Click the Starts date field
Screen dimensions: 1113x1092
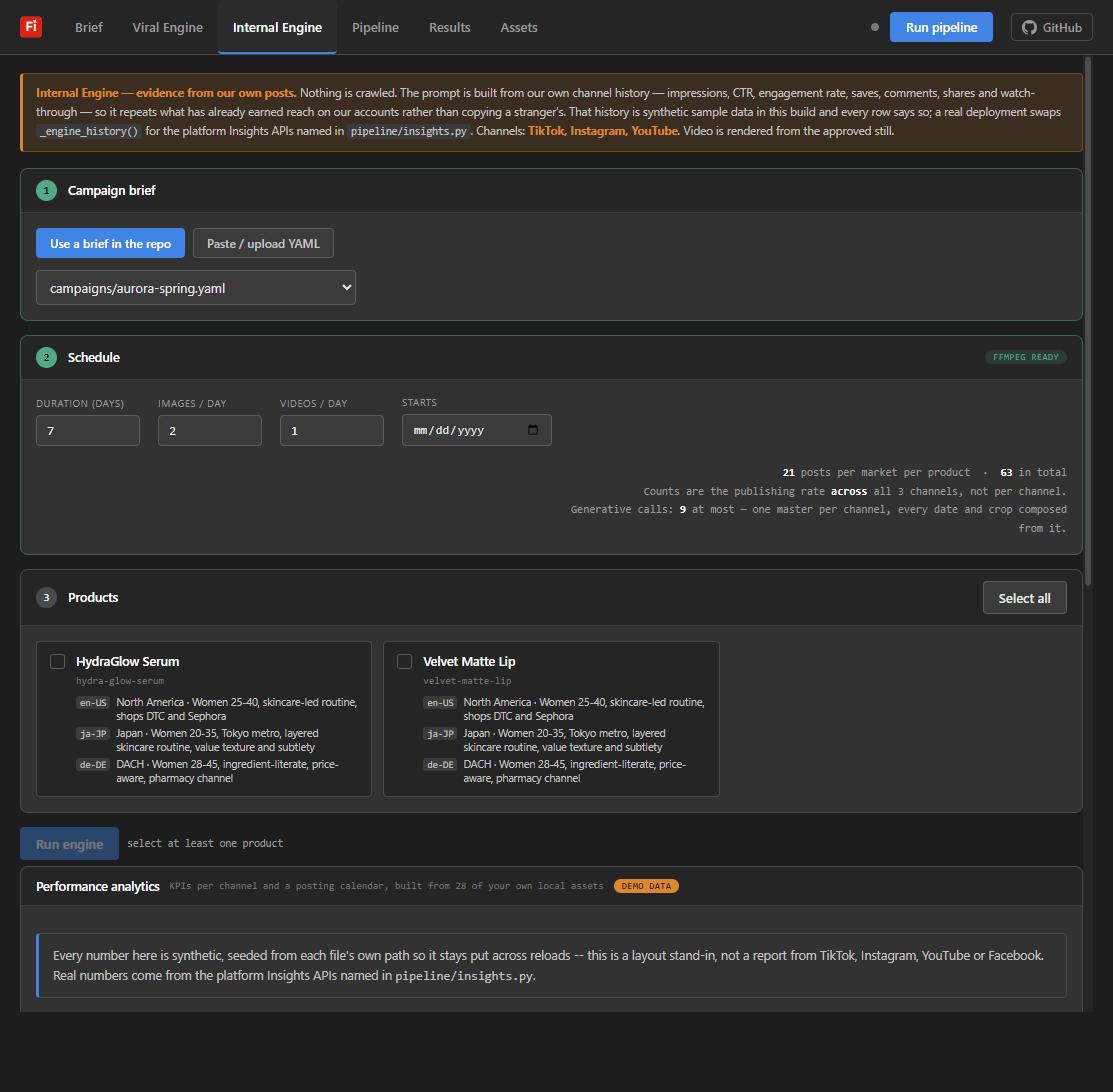(476, 430)
